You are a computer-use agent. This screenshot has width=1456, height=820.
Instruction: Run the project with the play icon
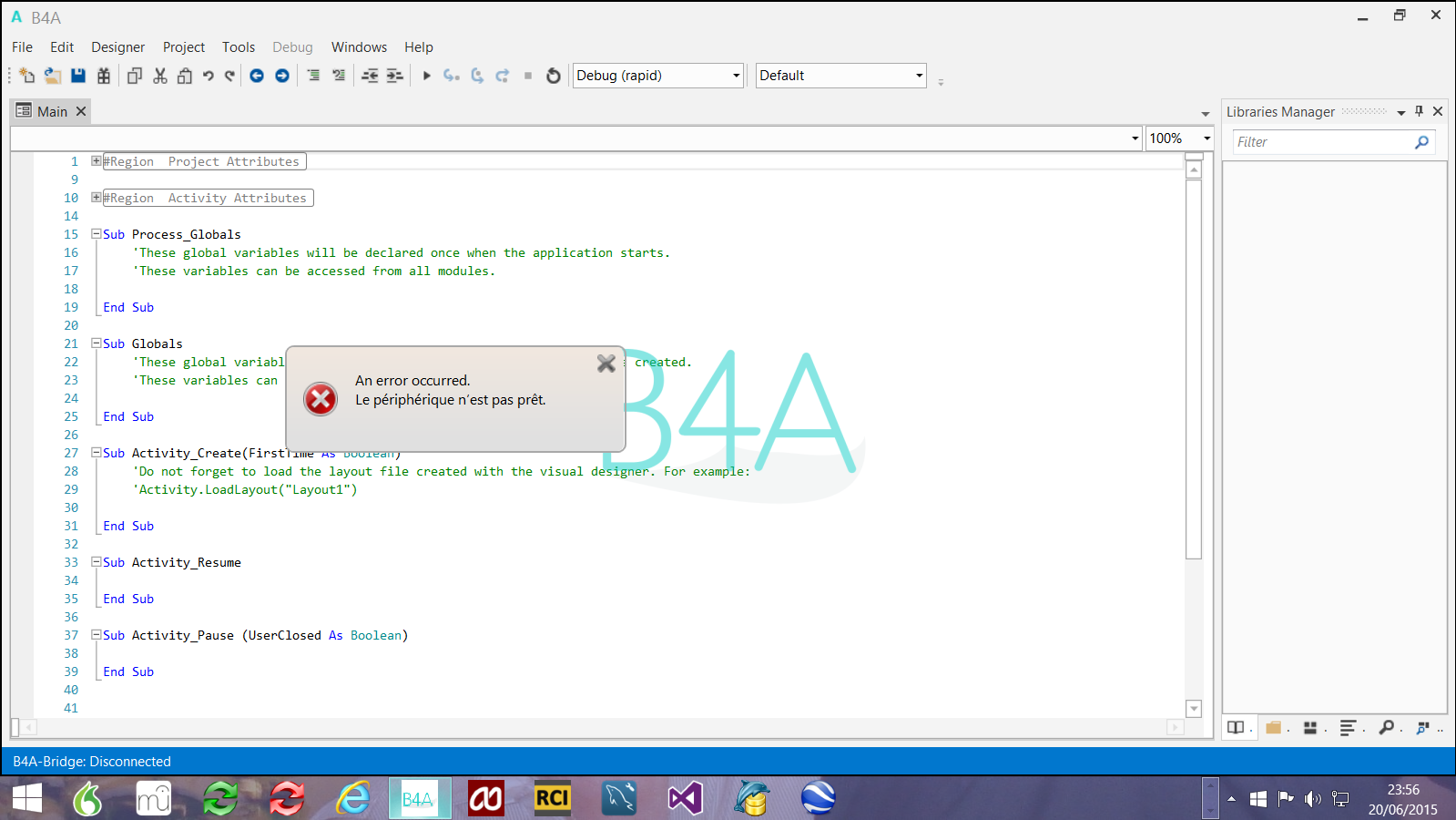(x=426, y=76)
